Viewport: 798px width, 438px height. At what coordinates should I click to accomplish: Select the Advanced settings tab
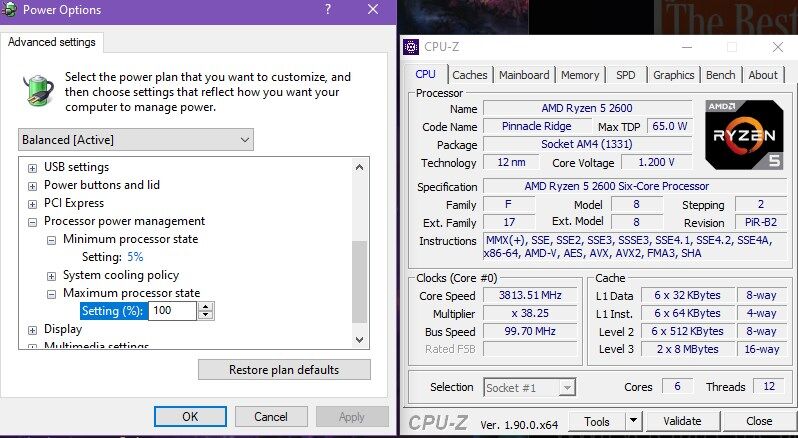tap(52, 42)
